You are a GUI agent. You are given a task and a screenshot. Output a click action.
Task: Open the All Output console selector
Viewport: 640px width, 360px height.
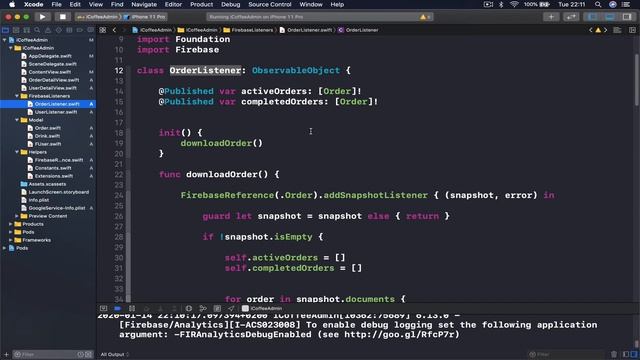(115, 354)
